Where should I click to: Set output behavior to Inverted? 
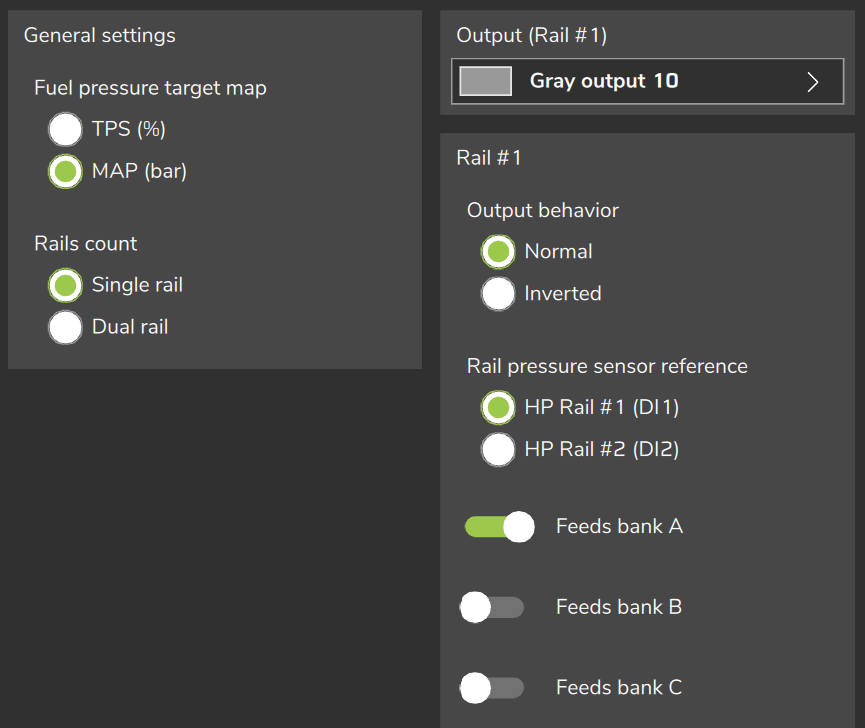[498, 294]
